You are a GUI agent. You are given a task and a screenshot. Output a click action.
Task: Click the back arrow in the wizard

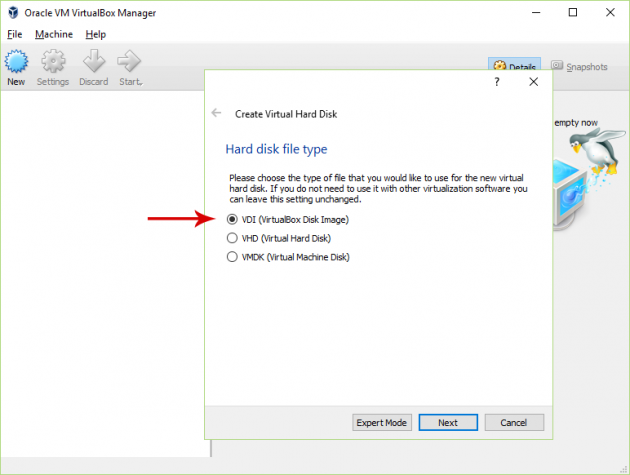217,113
